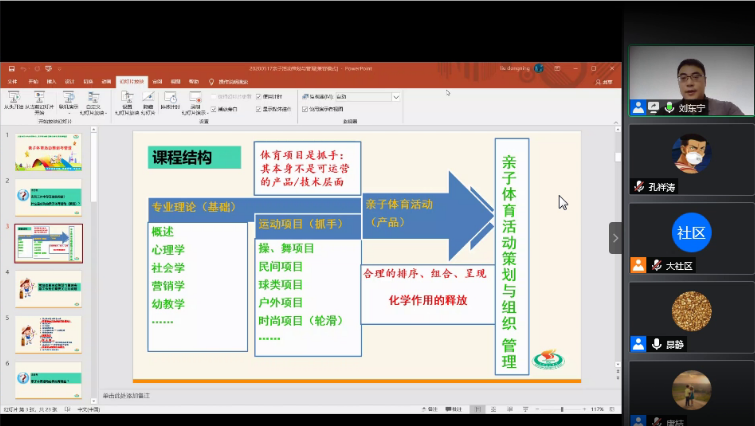Click the From Current Slide icon

[37, 98]
